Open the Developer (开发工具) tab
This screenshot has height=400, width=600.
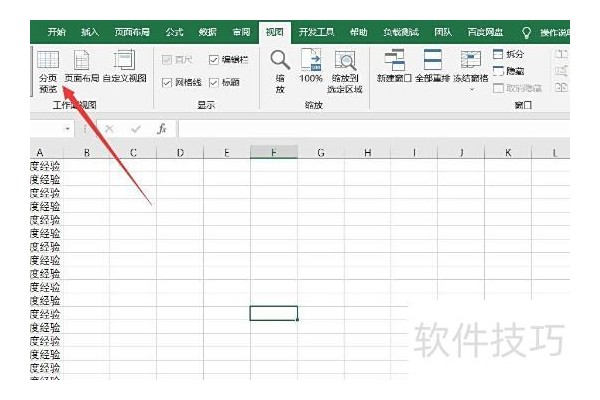pyautogui.click(x=316, y=32)
